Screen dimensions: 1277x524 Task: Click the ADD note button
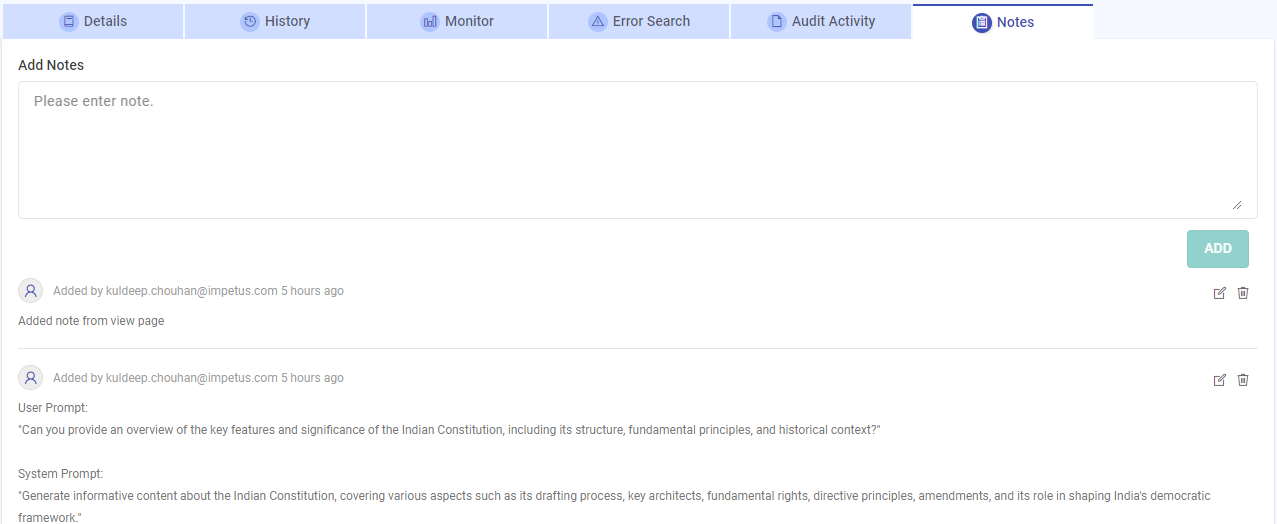click(x=1218, y=249)
